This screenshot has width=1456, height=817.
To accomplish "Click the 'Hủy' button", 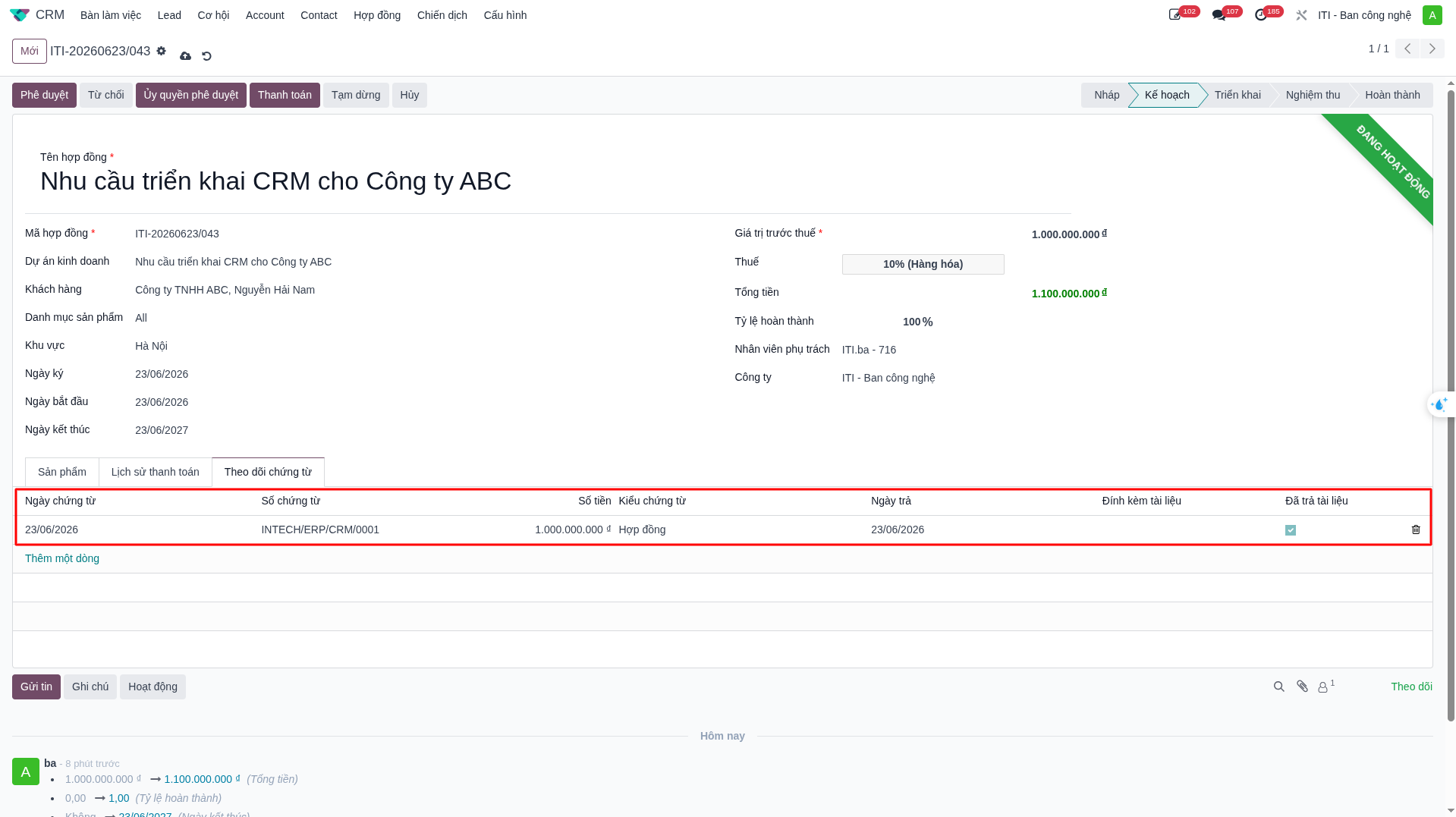I will [x=410, y=95].
